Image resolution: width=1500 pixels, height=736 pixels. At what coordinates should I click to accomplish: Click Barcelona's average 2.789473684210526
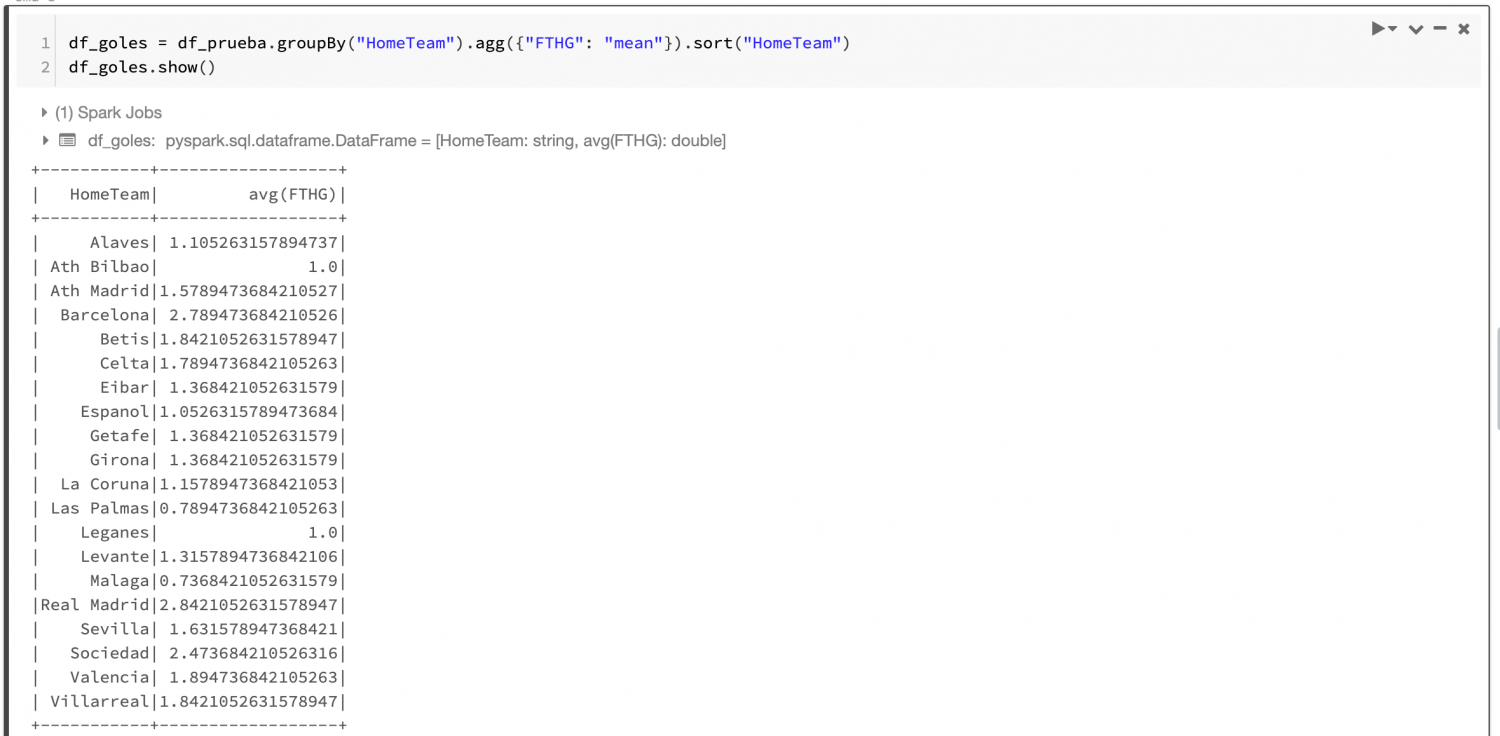click(253, 315)
